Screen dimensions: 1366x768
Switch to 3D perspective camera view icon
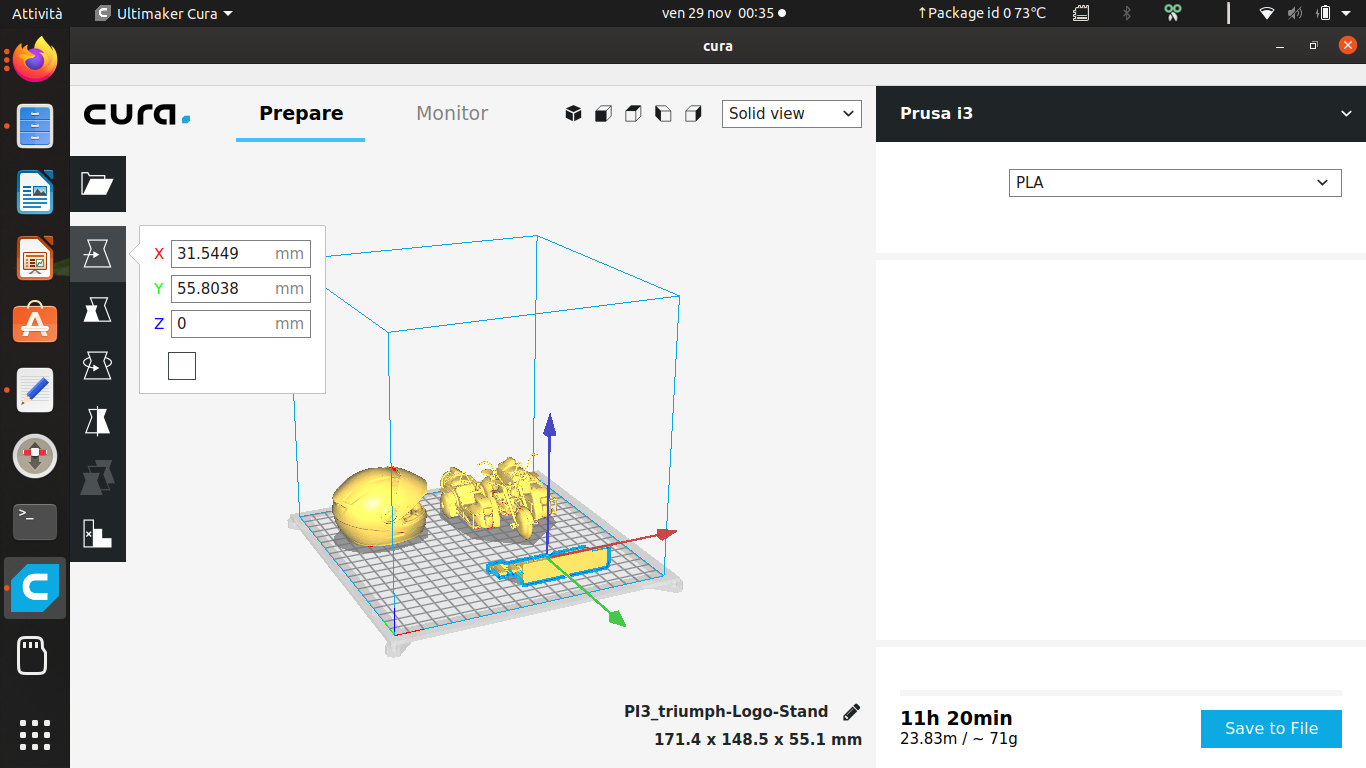point(573,114)
